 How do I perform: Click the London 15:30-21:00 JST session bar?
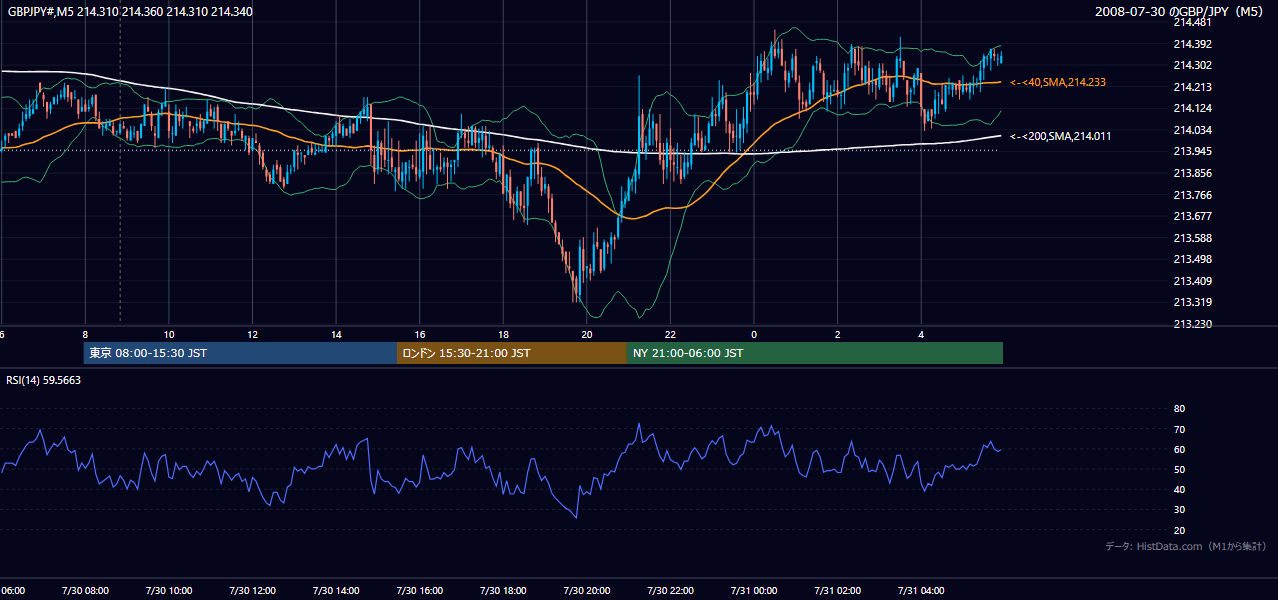[512, 353]
